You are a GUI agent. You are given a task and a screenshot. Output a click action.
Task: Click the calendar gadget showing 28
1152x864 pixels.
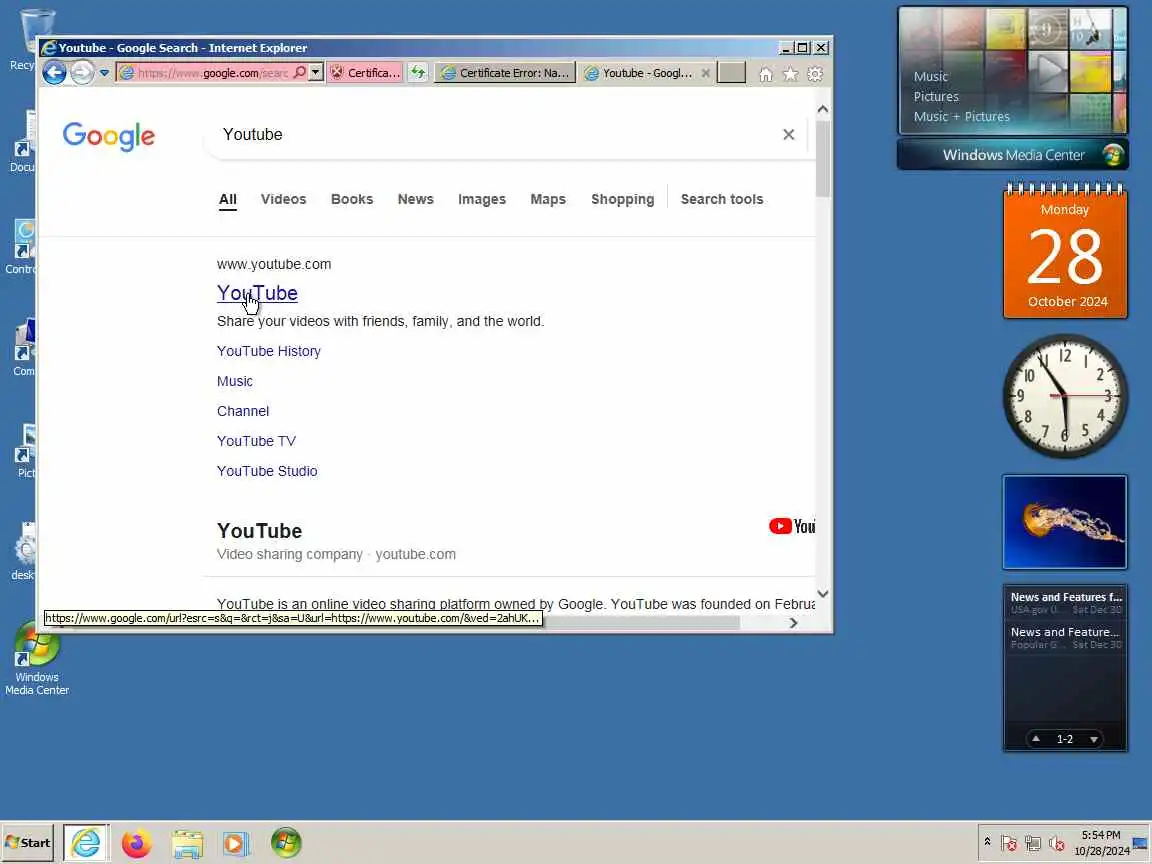(x=1065, y=251)
